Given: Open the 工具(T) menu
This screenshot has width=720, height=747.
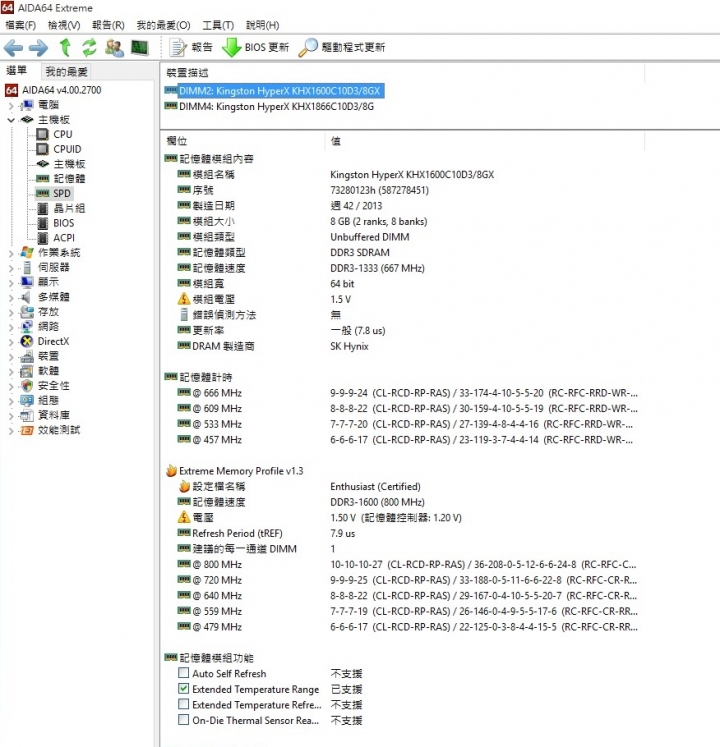Looking at the screenshot, I should (218, 25).
